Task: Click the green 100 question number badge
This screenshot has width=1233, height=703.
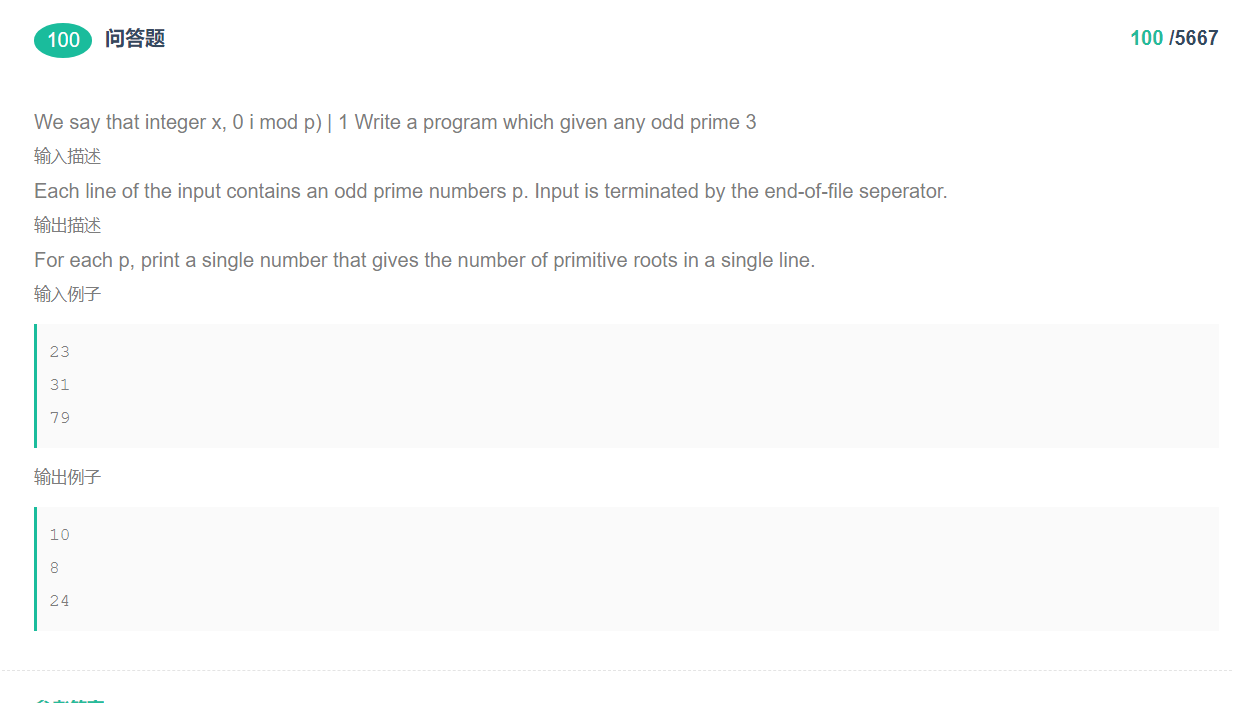Action: pyautogui.click(x=63, y=40)
